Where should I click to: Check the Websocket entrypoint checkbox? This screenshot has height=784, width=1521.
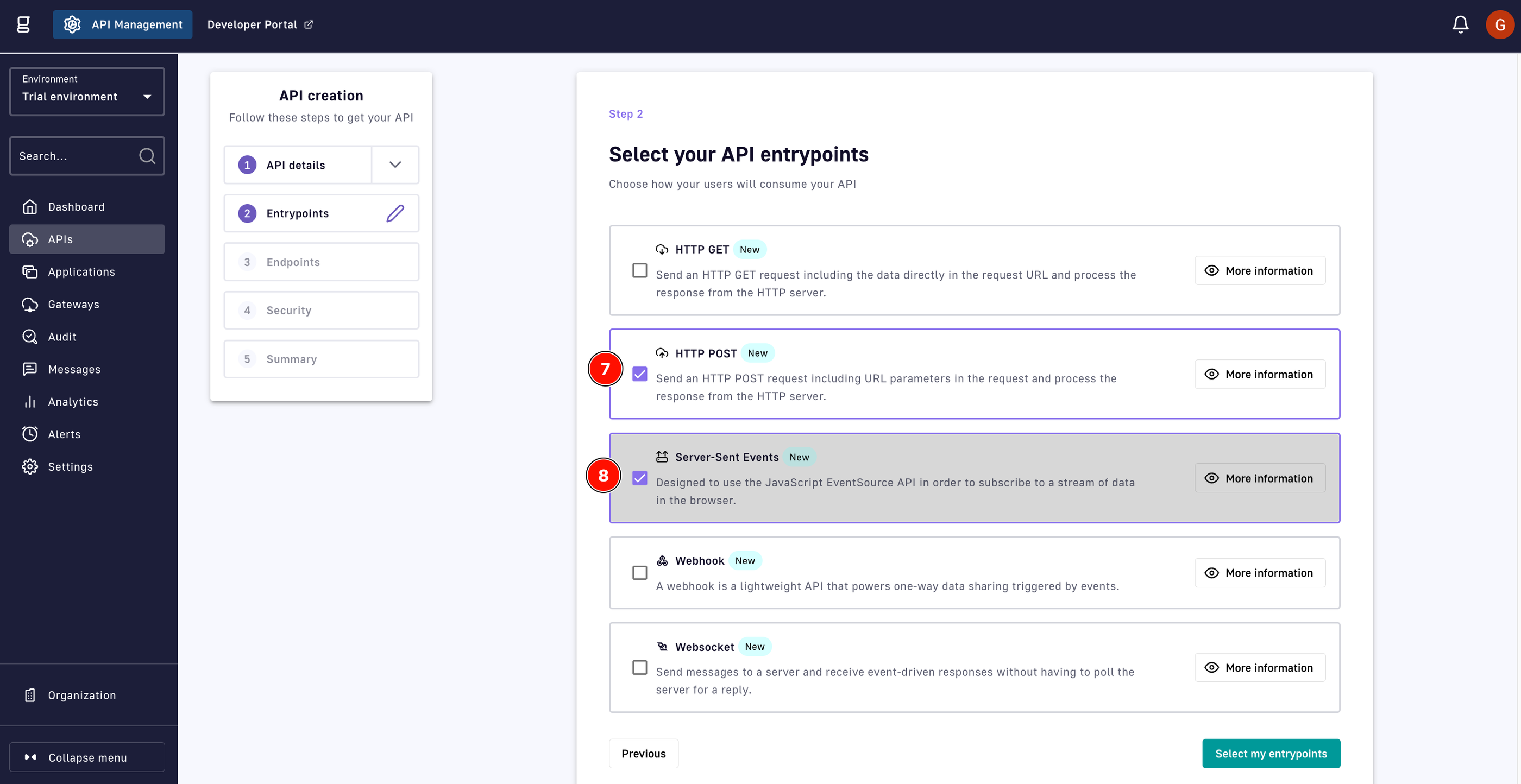[x=639, y=667]
